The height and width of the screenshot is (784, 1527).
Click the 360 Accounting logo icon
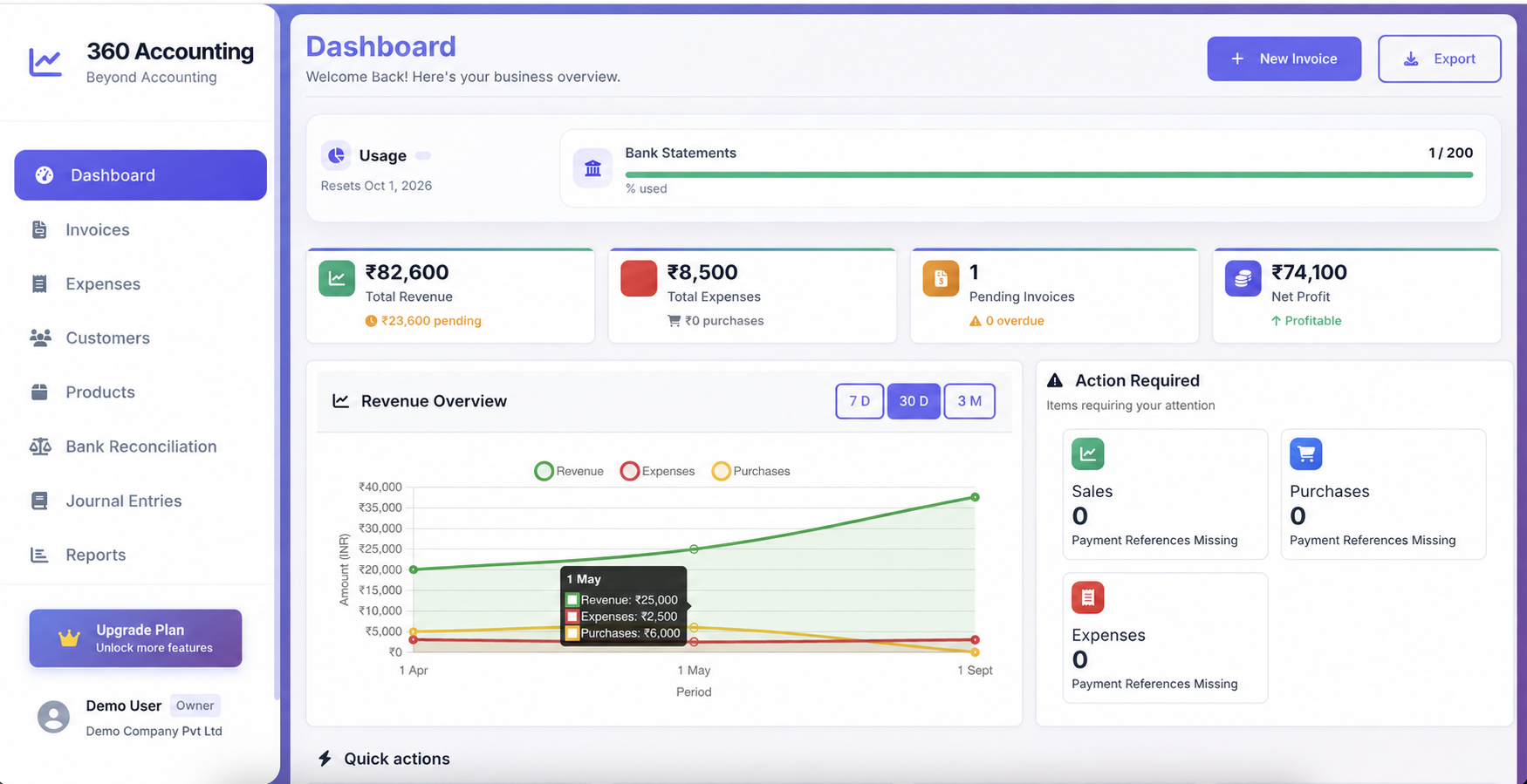click(45, 62)
